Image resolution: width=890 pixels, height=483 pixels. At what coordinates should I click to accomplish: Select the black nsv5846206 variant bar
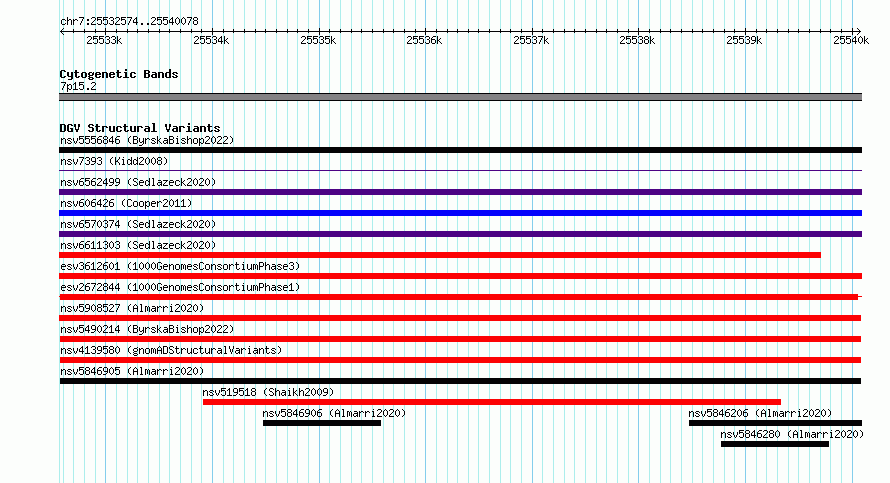coord(775,423)
